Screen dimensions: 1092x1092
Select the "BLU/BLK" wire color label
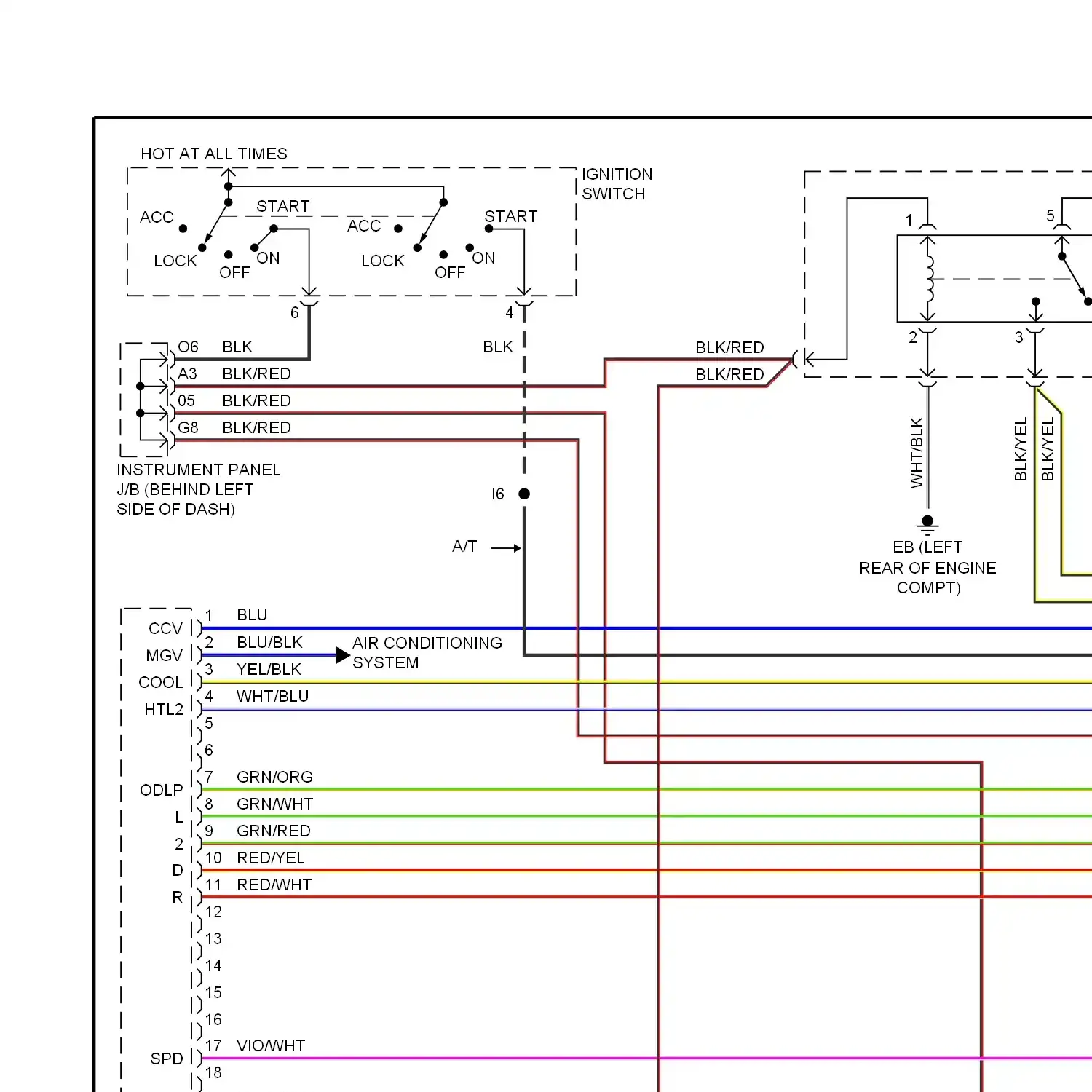(x=269, y=642)
